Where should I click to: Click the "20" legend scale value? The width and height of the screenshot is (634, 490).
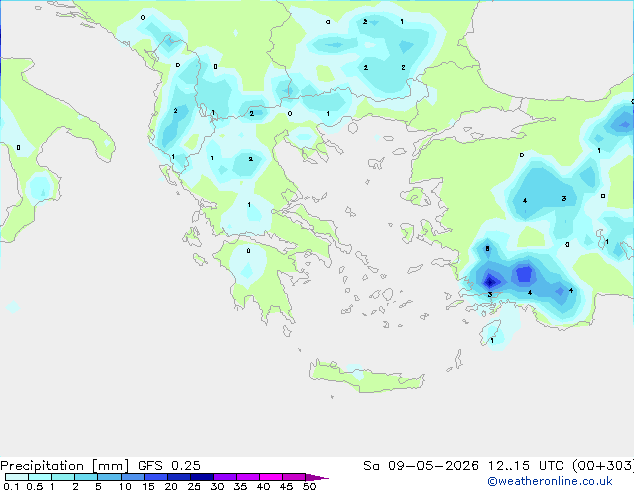coord(171,486)
